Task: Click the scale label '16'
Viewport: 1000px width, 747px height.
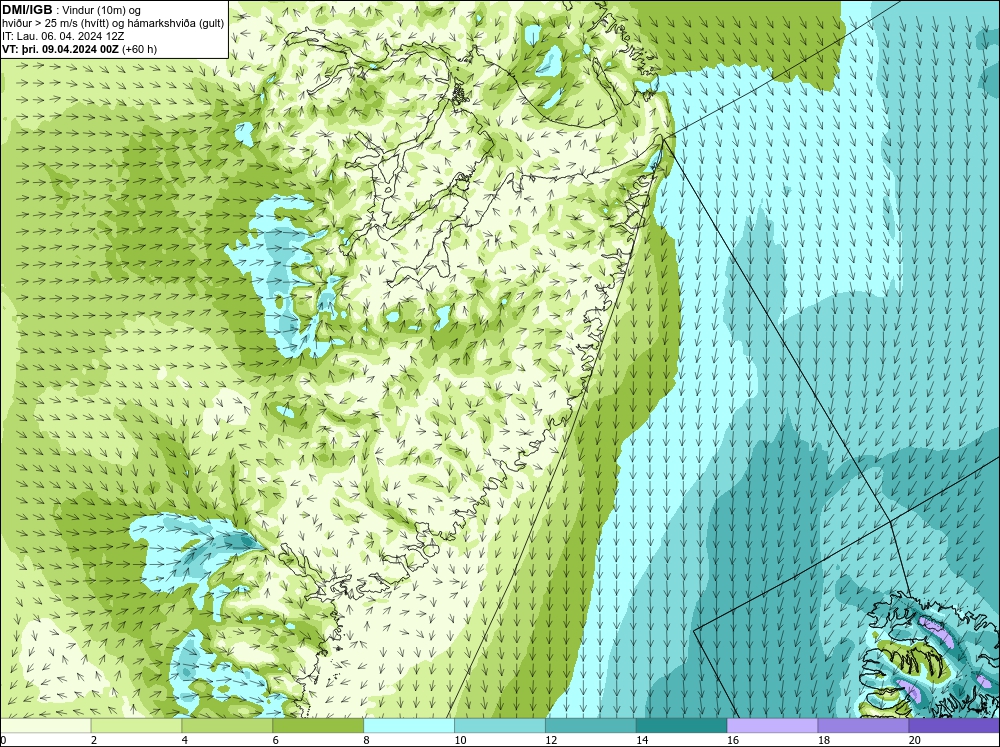Action: tap(733, 740)
